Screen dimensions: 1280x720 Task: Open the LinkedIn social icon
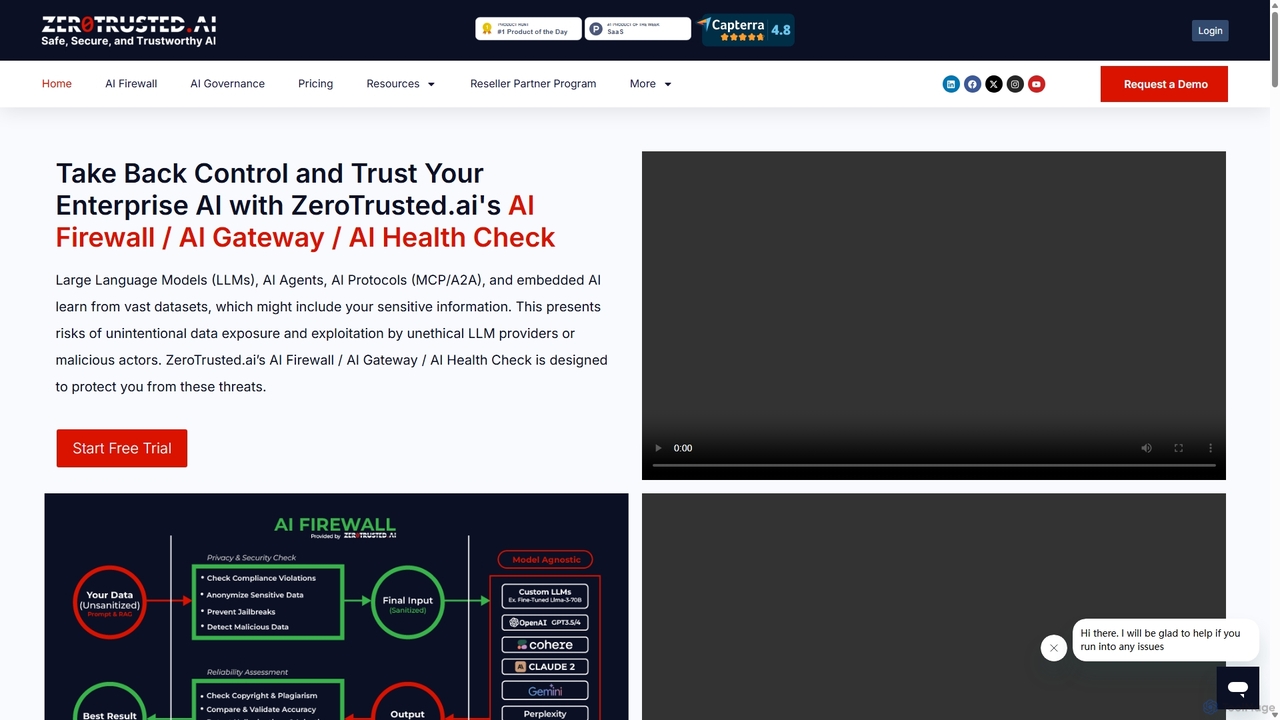[x=951, y=84]
